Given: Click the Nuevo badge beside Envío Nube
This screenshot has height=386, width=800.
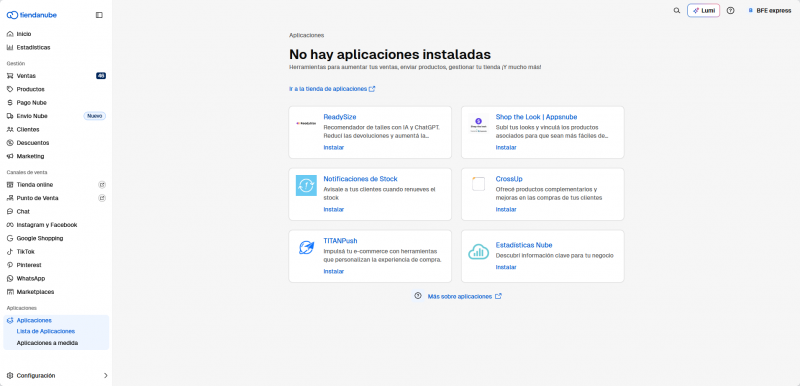Looking at the screenshot, I should point(95,116).
